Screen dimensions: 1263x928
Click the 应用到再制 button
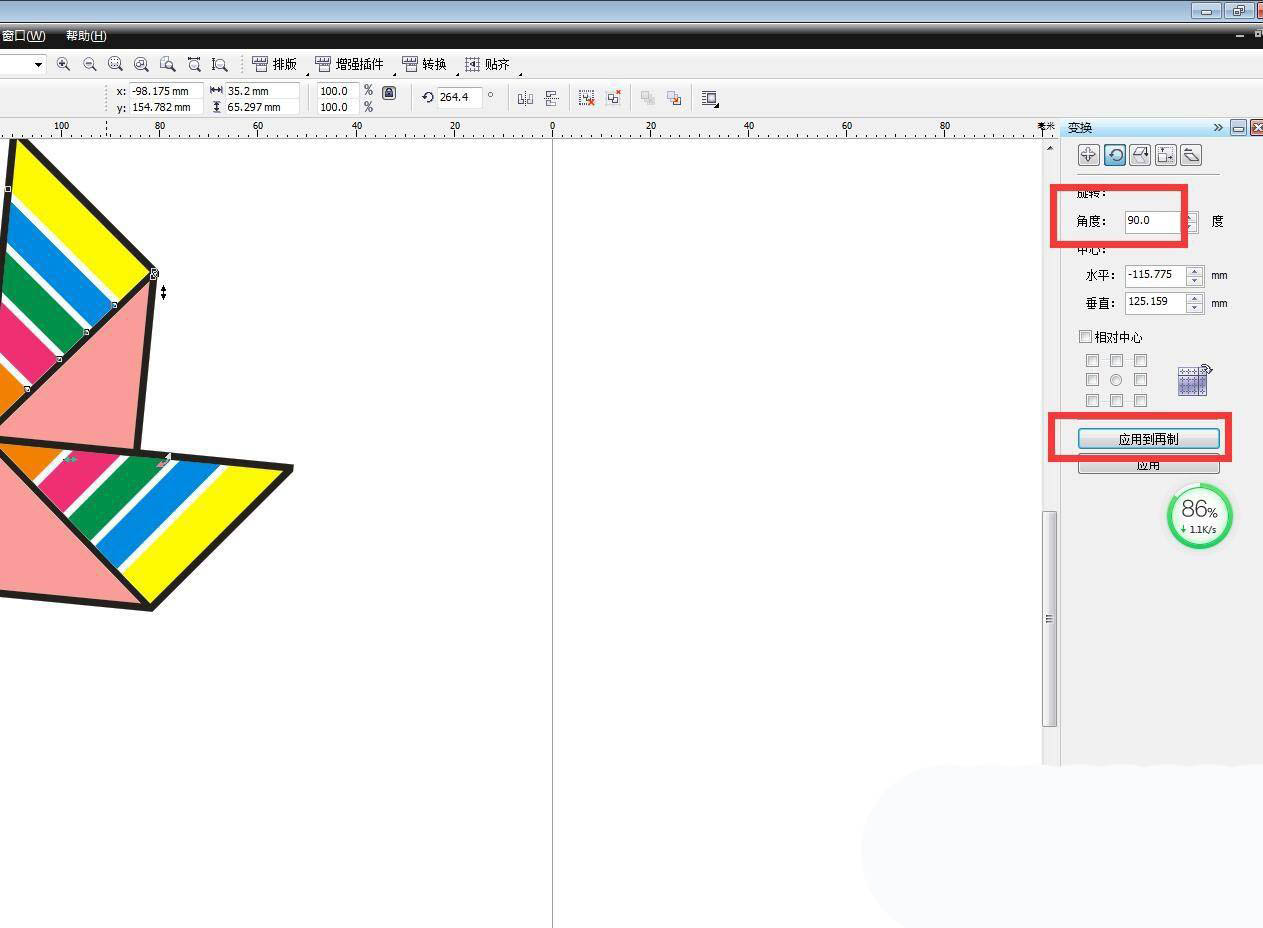(1148, 439)
